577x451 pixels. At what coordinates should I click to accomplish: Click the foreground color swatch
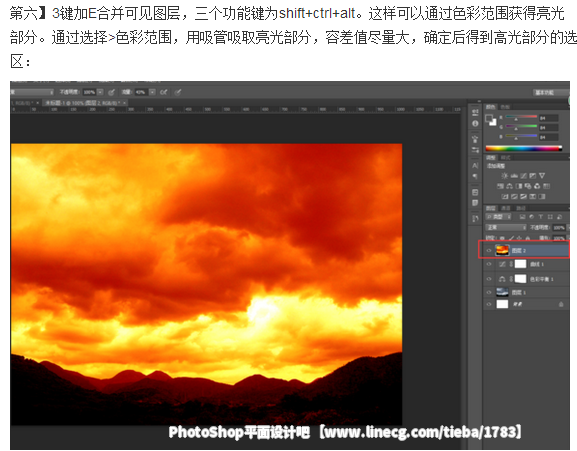click(x=489, y=118)
